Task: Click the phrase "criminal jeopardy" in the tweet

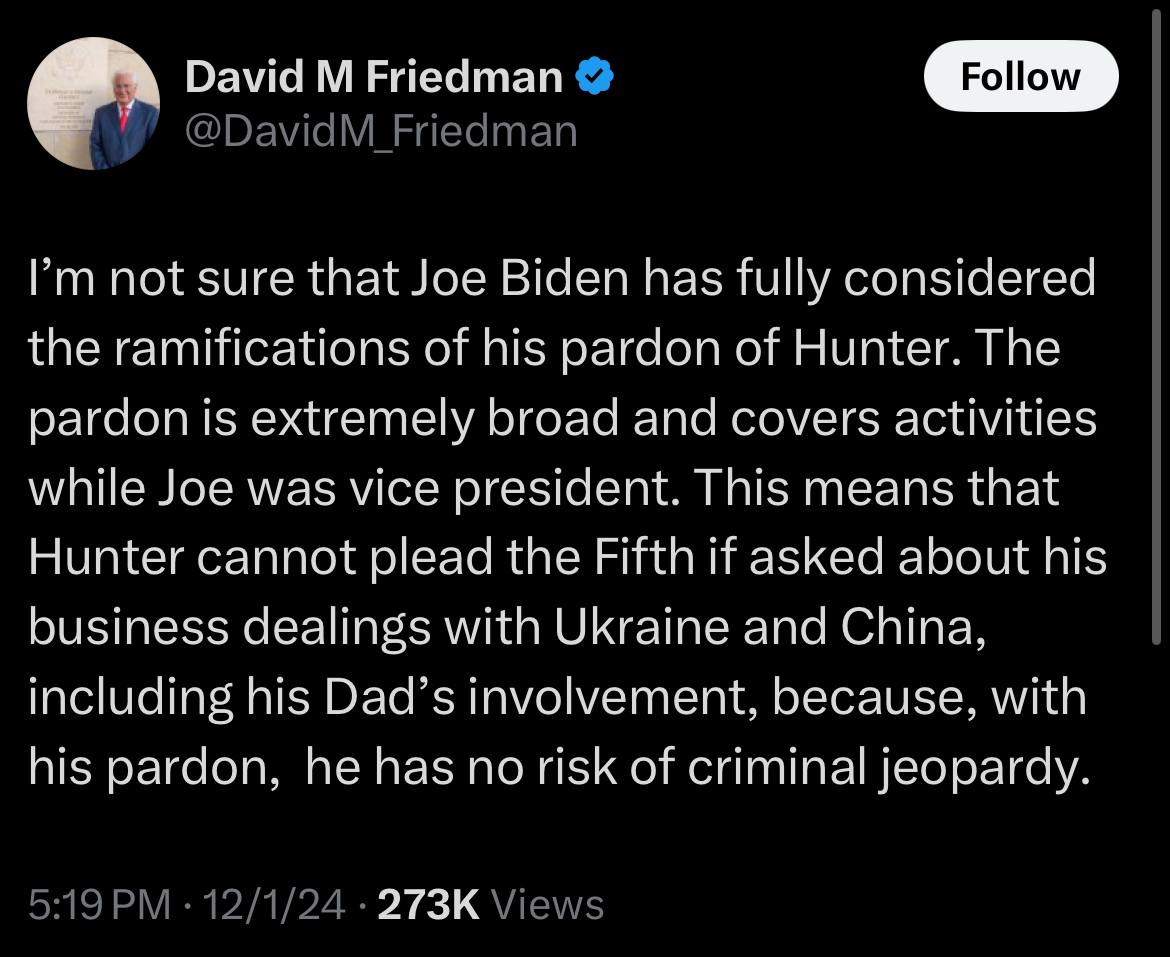Action: point(906,767)
